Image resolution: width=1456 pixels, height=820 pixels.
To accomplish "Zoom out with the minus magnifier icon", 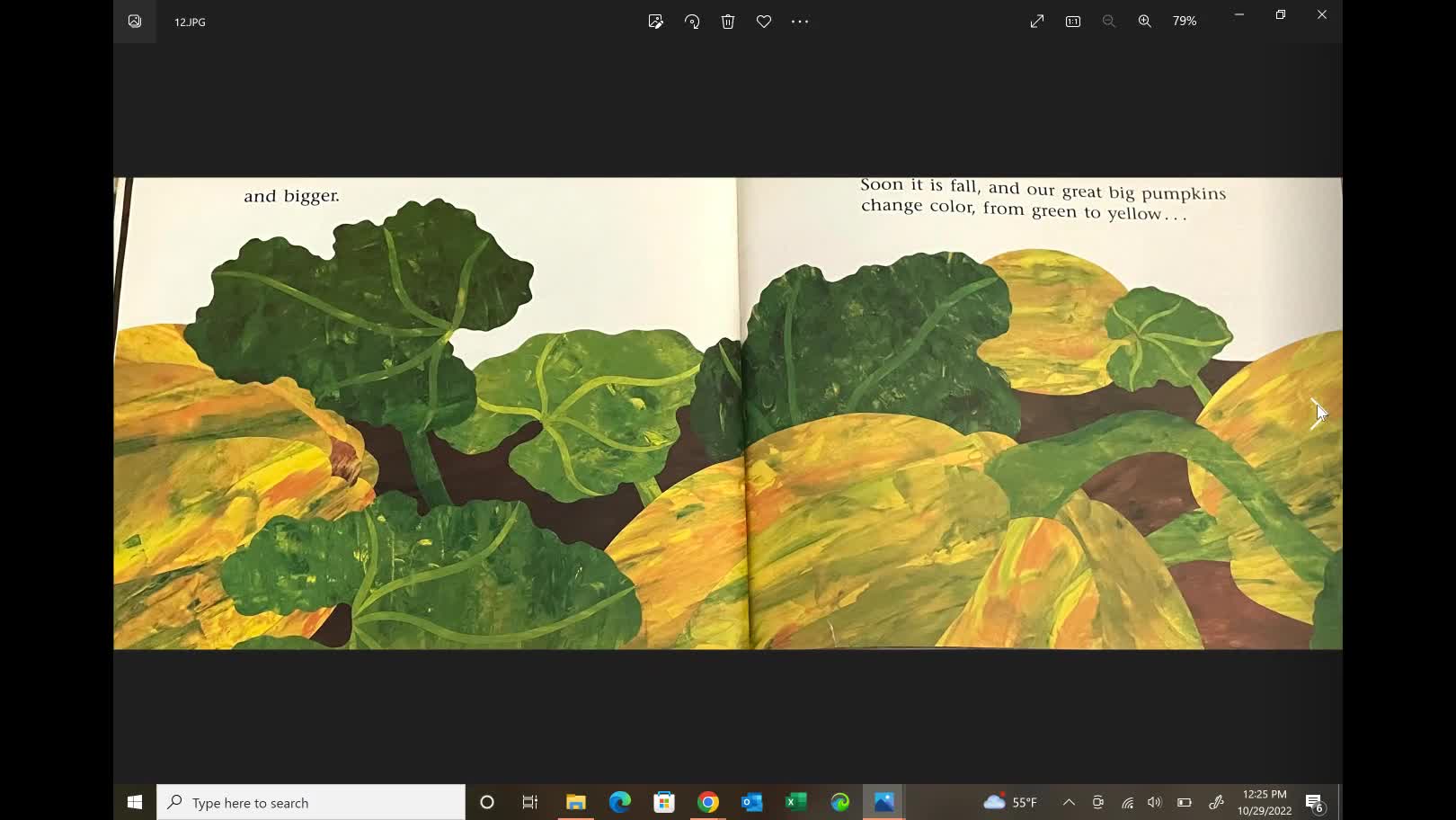I will [x=1109, y=22].
